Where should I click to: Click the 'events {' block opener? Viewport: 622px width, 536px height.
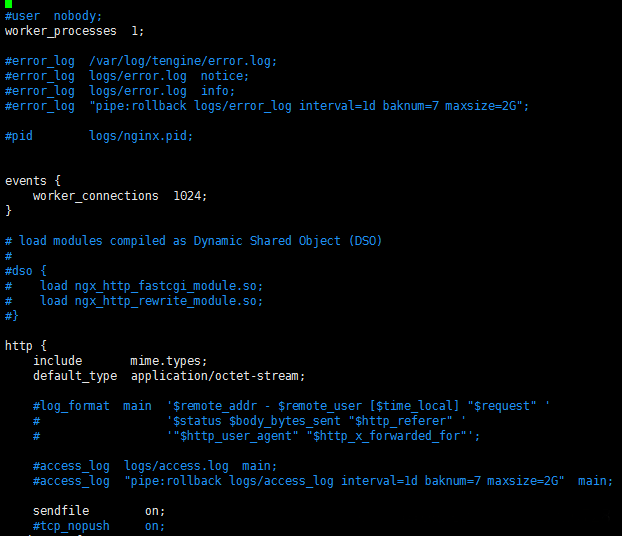pos(33,181)
